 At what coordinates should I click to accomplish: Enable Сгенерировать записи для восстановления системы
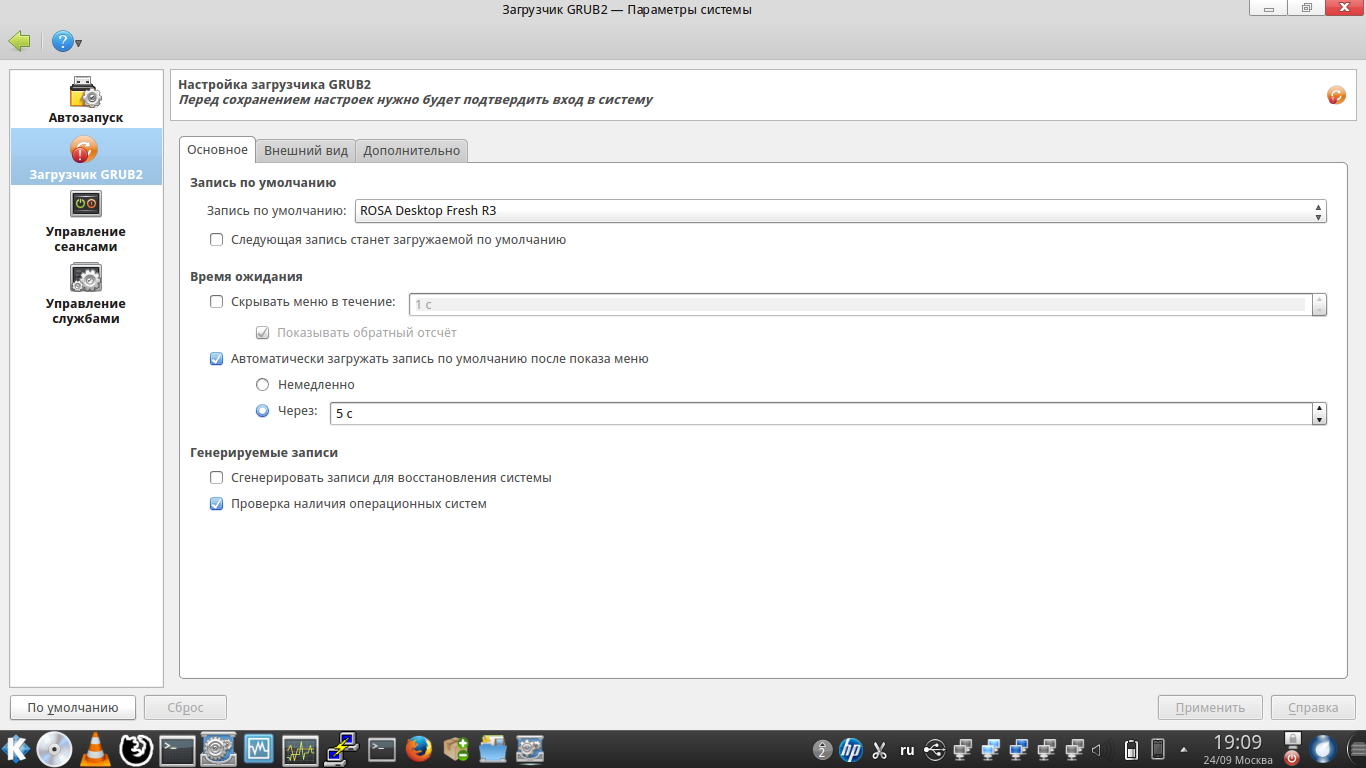point(216,478)
